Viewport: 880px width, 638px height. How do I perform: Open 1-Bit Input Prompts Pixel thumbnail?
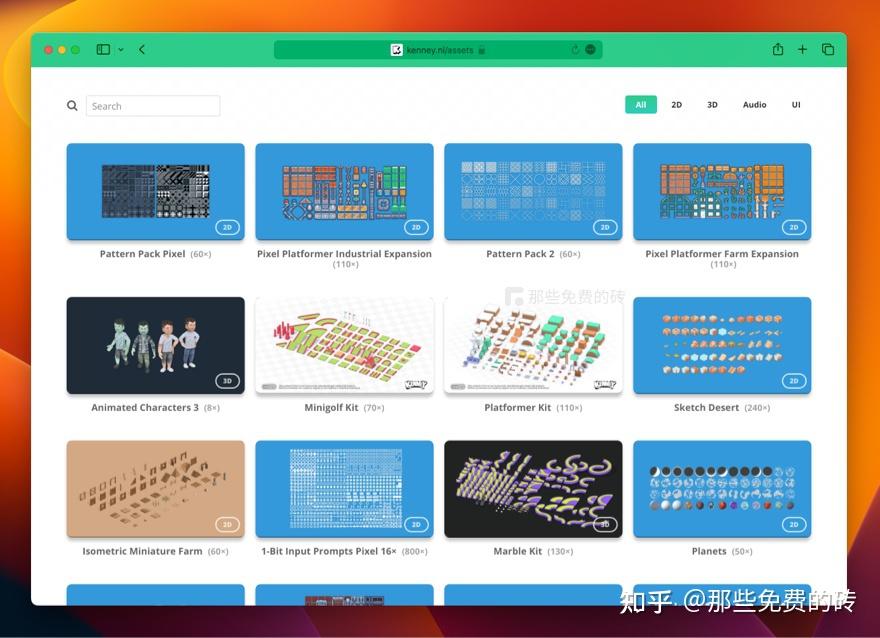pyautogui.click(x=345, y=489)
